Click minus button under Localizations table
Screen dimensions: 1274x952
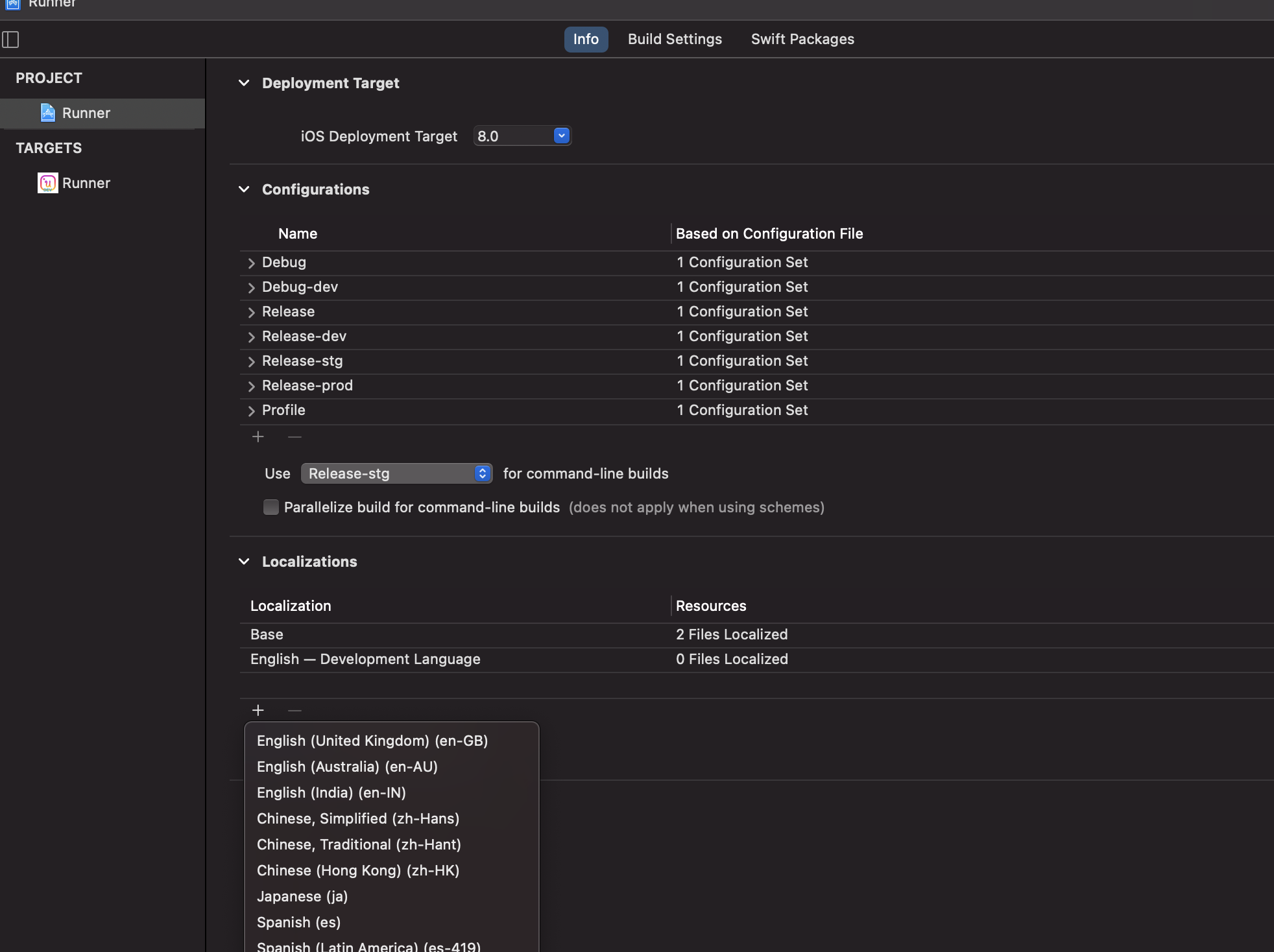tap(294, 711)
